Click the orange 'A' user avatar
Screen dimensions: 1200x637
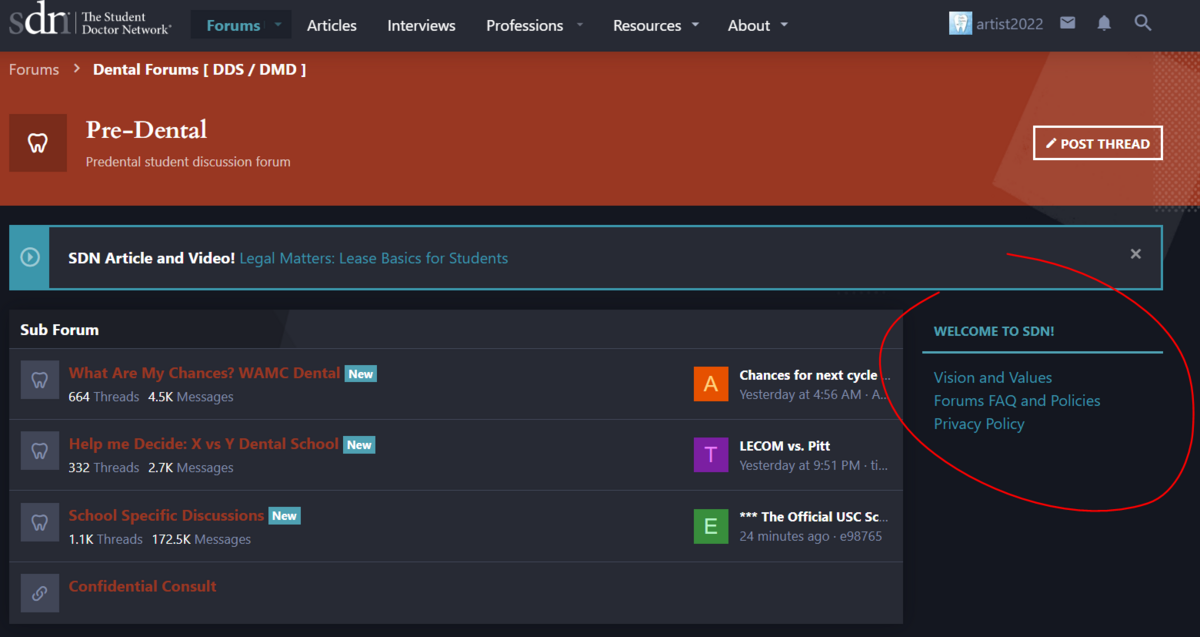pyautogui.click(x=711, y=384)
